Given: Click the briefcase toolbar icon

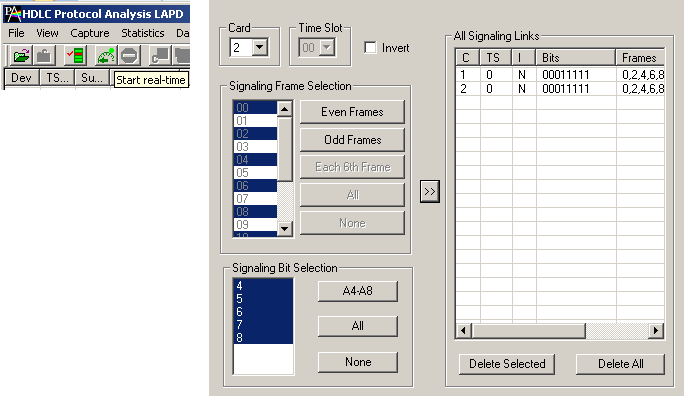Looking at the screenshot, I should coord(44,56).
